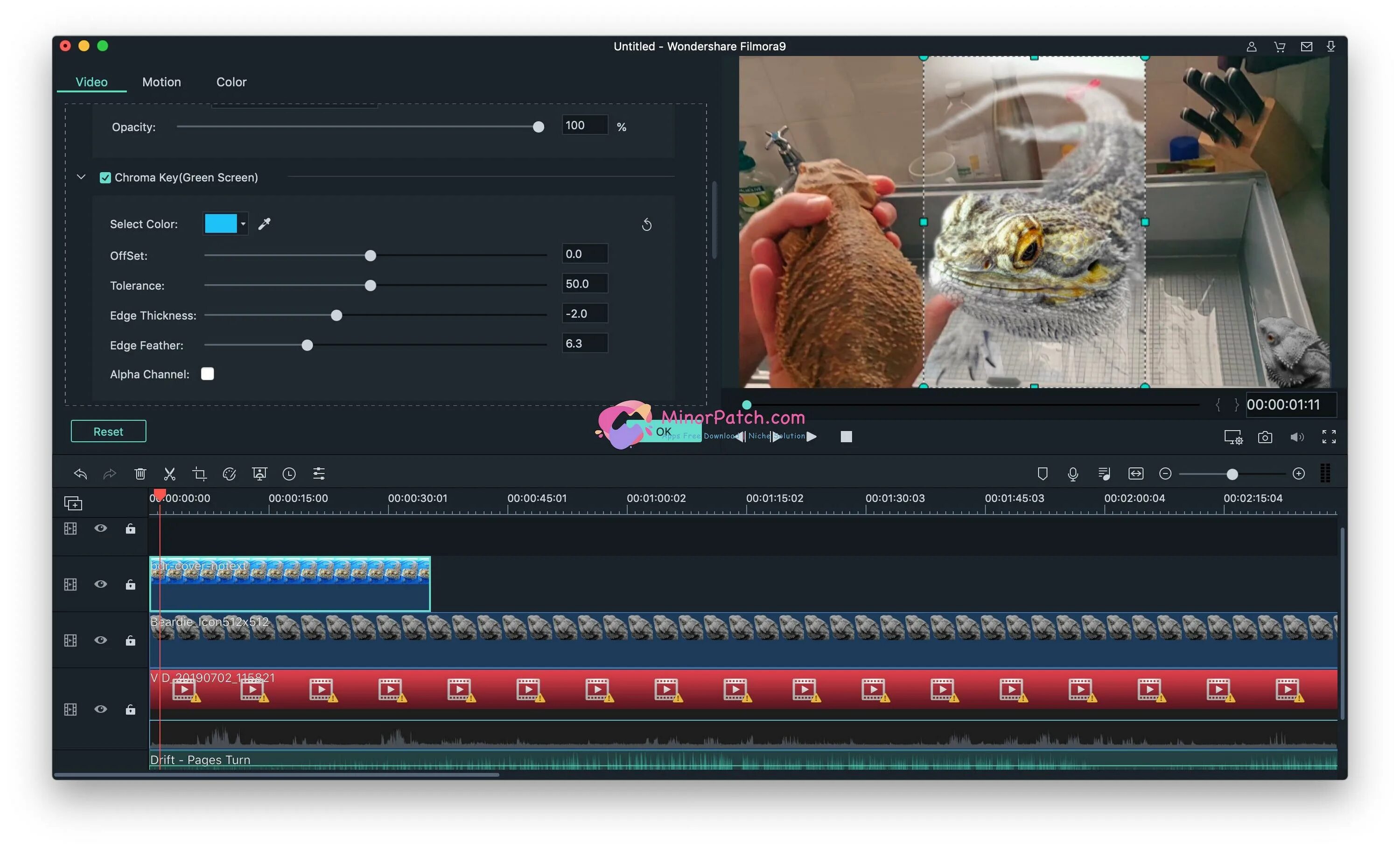The image size is (1400, 849).
Task: Open the Select Color dropdown arrow
Action: coord(243,224)
